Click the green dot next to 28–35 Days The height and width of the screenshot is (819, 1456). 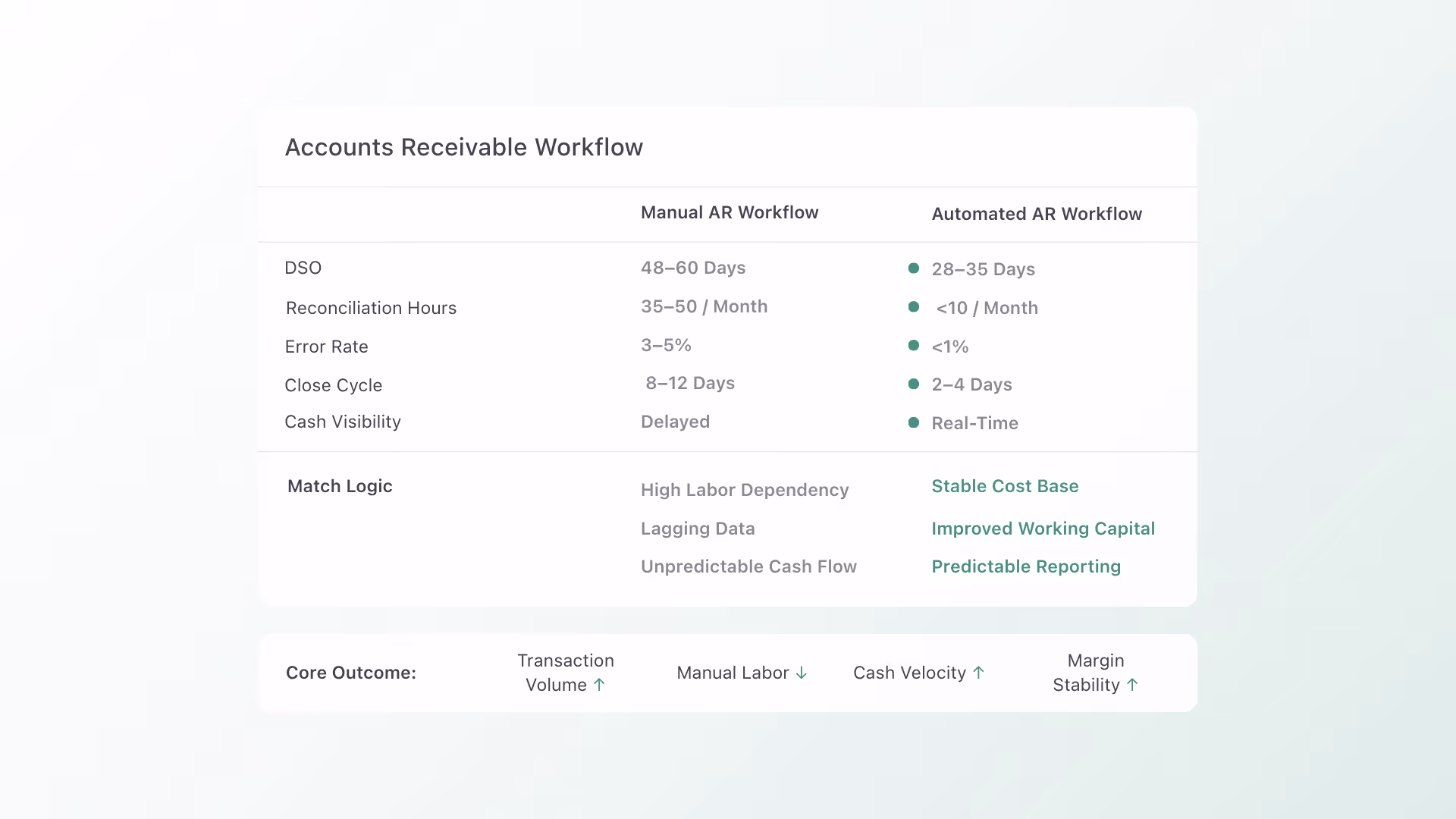[x=914, y=268]
